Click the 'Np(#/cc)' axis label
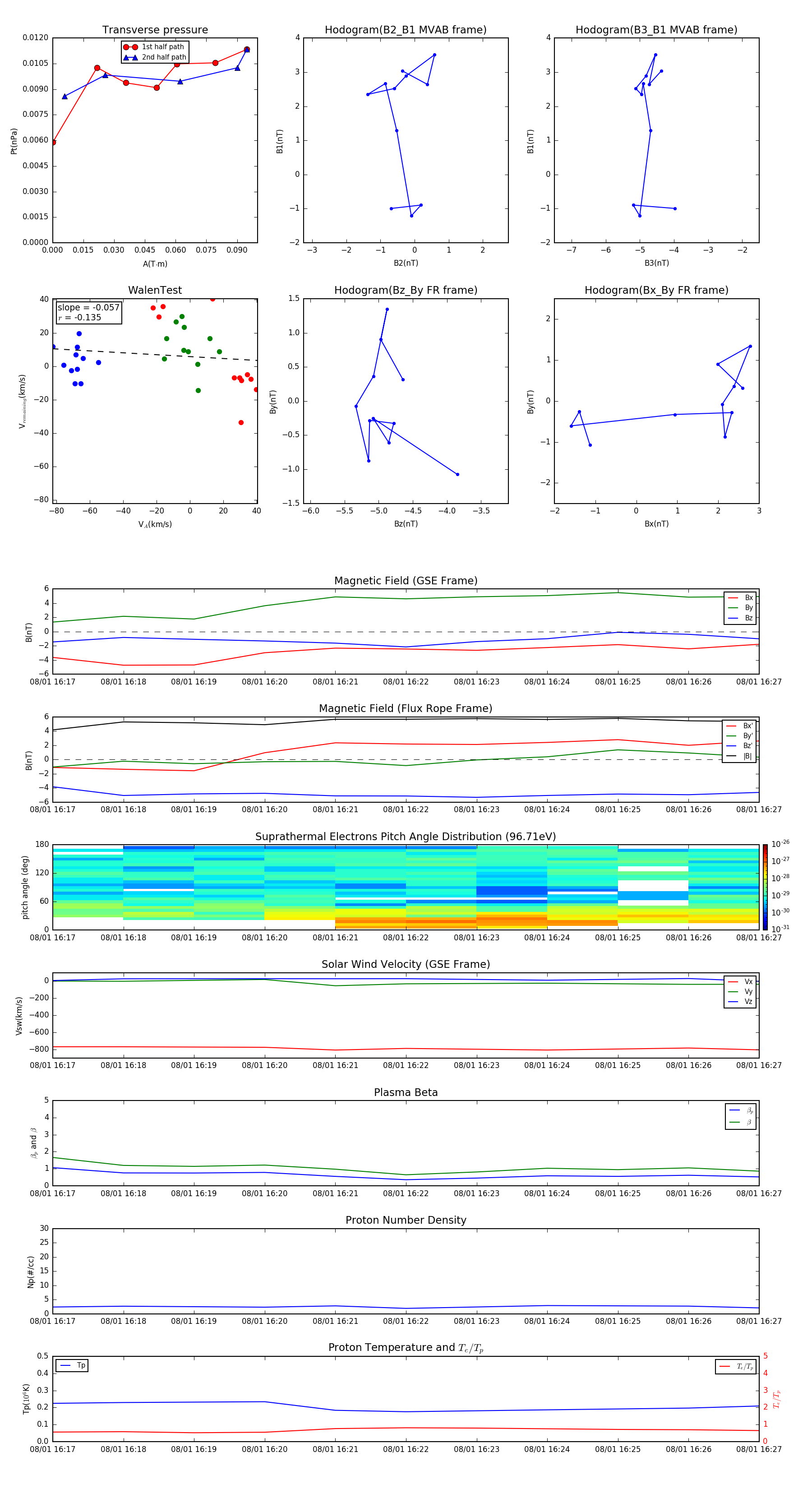The height and width of the screenshot is (1489, 812). (31, 1272)
